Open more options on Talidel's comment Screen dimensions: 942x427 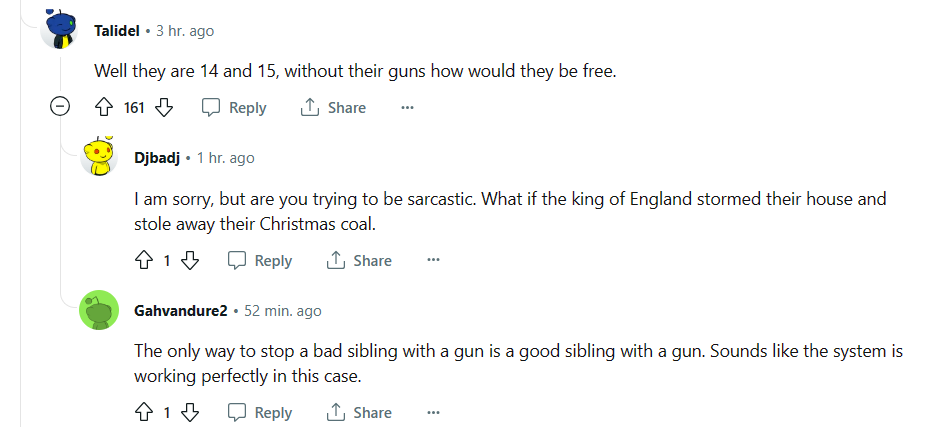[407, 108]
